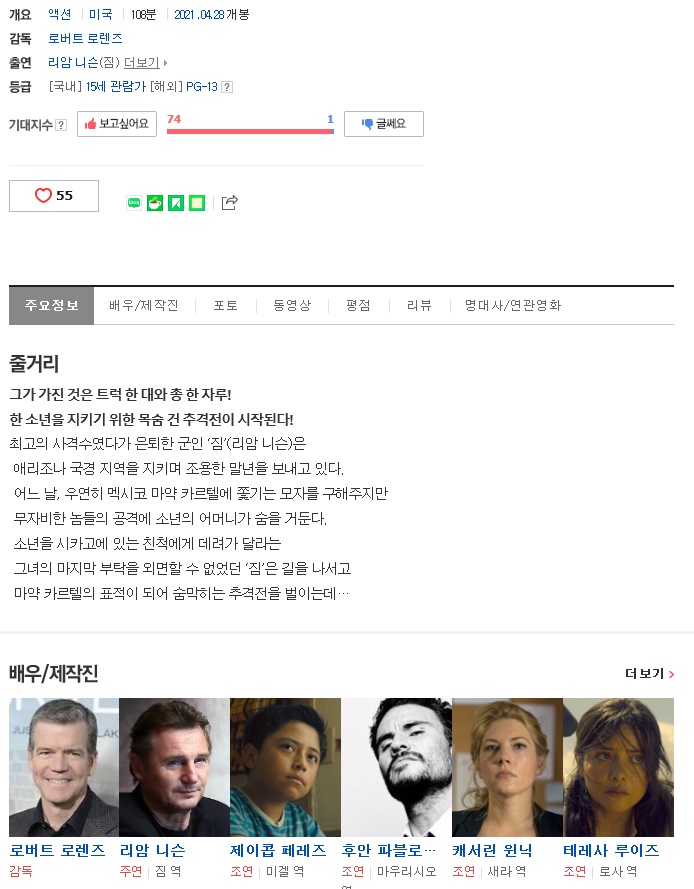Click the yellow memo share icon
The image size is (694, 889).
(197, 202)
